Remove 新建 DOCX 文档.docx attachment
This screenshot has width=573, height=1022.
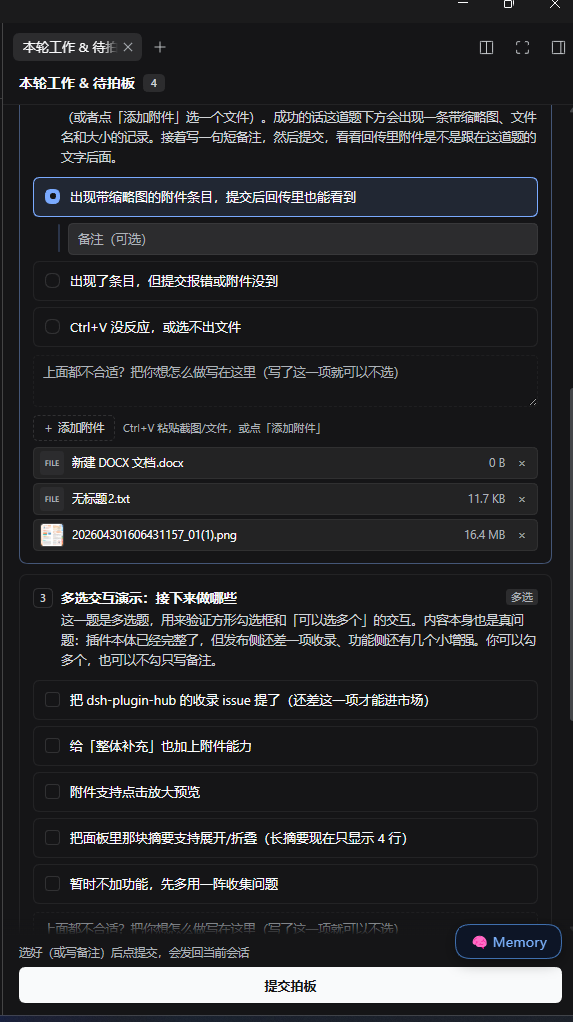(x=522, y=463)
